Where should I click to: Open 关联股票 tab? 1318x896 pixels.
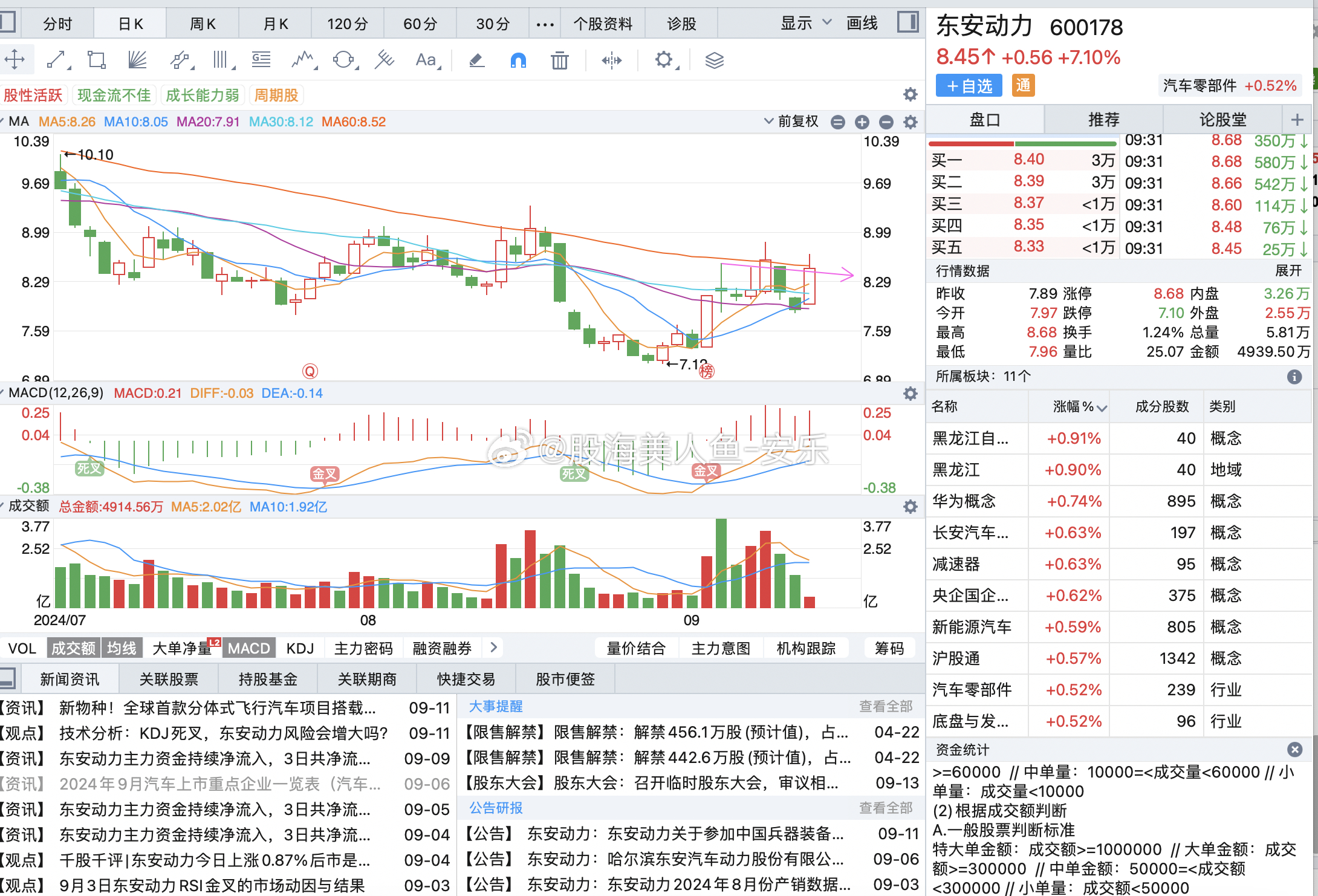(x=169, y=679)
